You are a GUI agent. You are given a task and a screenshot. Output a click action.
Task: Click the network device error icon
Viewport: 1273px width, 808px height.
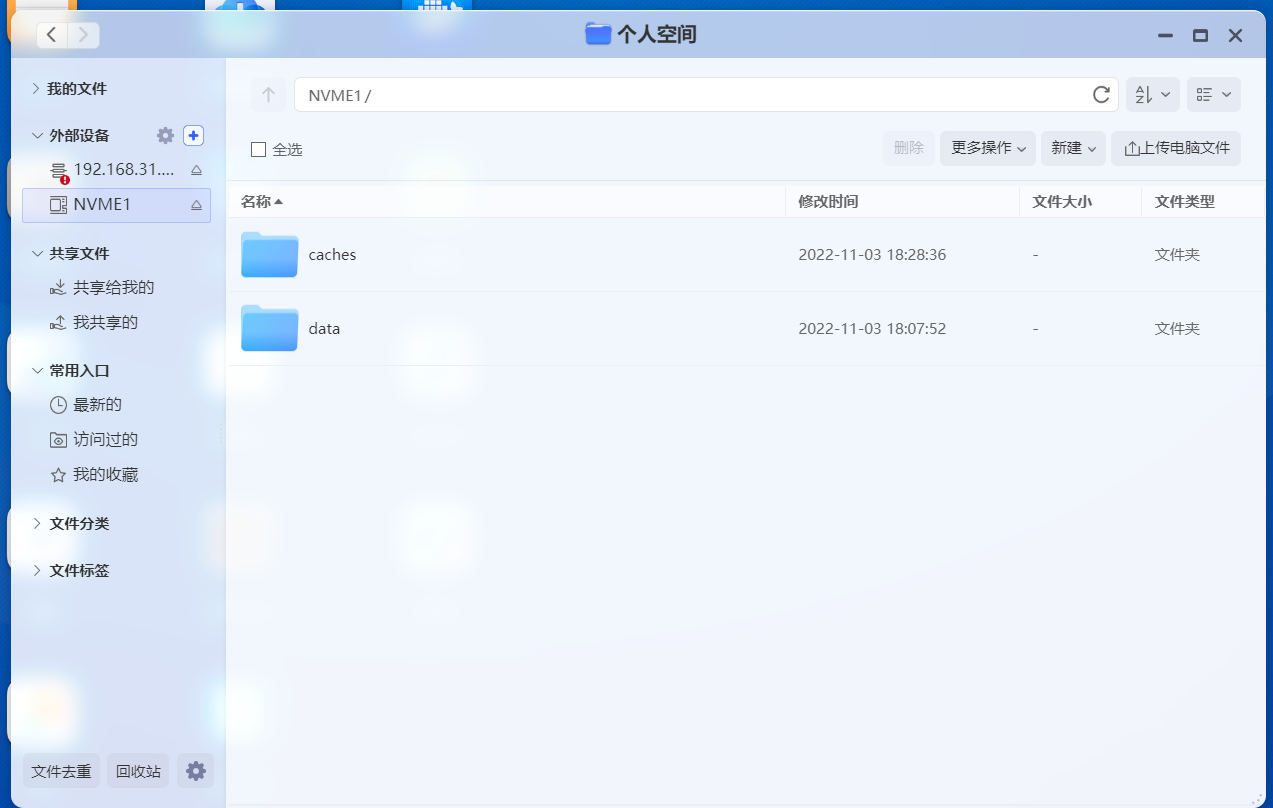point(65,180)
